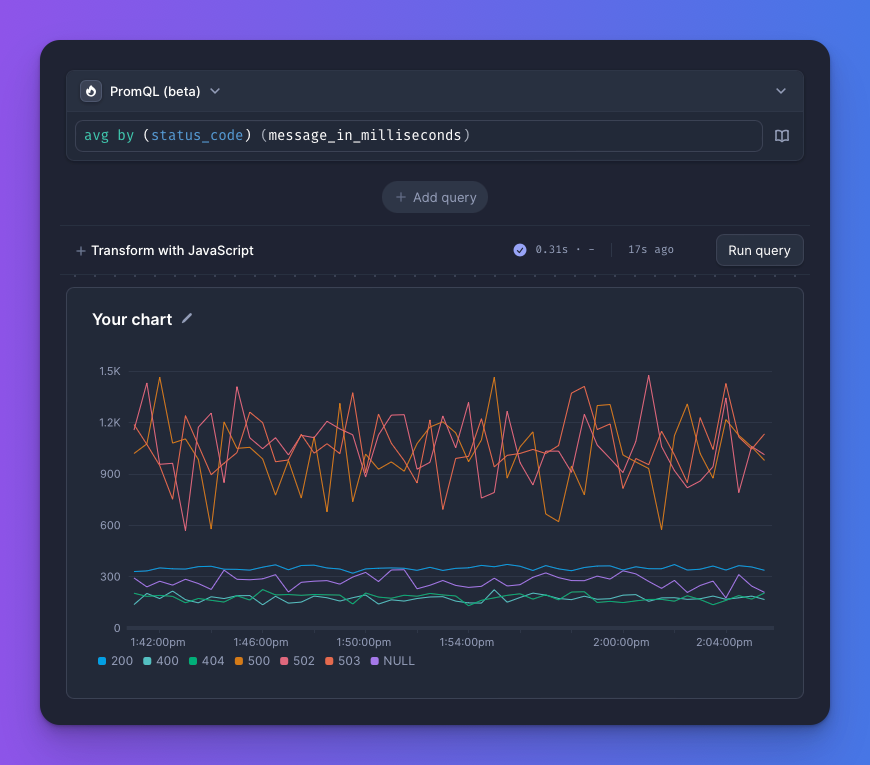Click the plus icon inside the Add query button
This screenshot has height=765, width=870.
(399, 197)
